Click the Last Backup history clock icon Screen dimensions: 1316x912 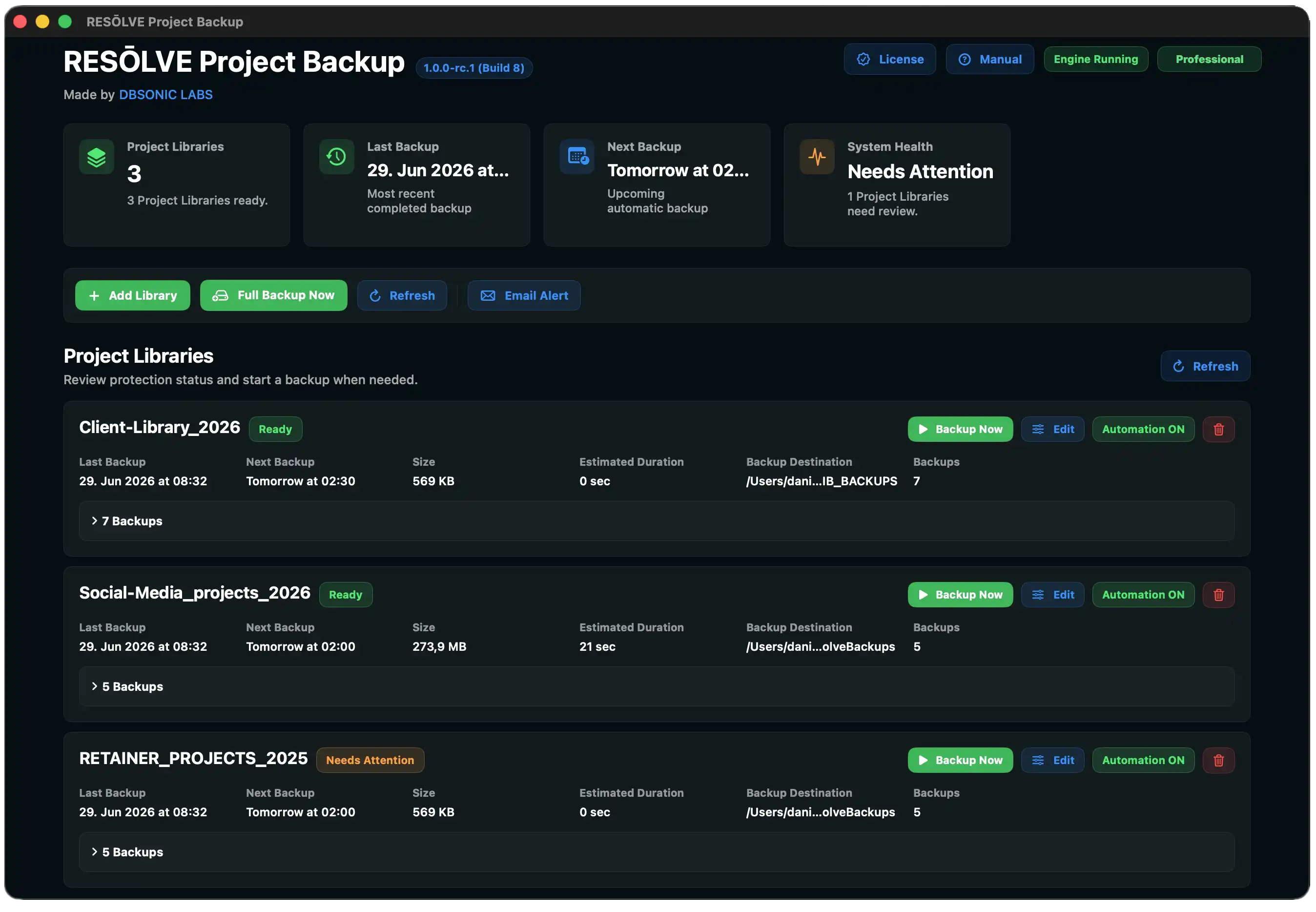pyautogui.click(x=336, y=157)
